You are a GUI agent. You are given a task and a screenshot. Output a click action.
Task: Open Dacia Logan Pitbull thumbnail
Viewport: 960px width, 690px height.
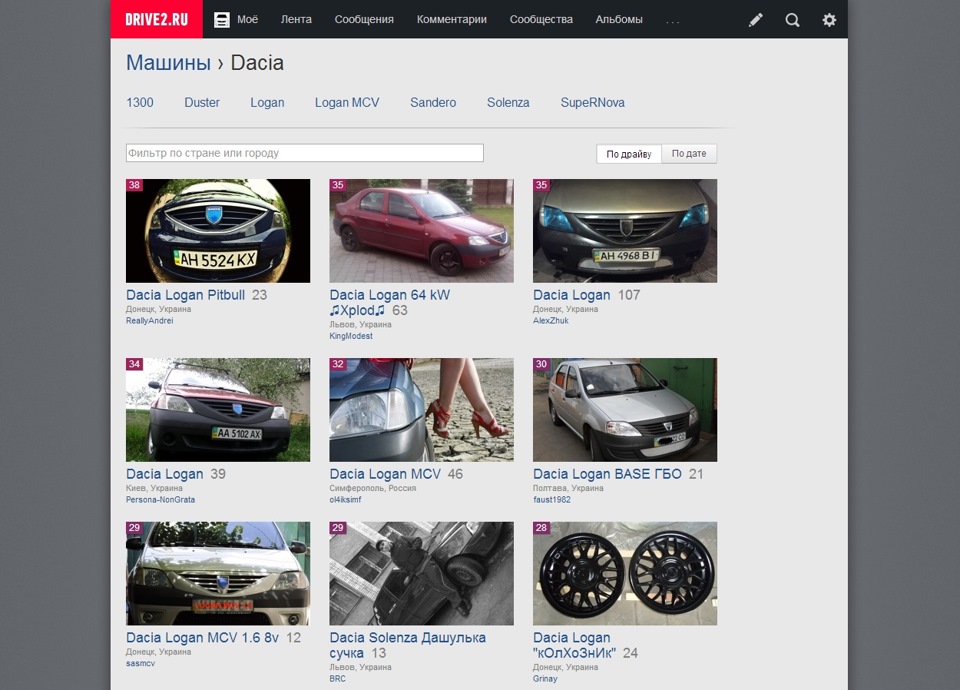[x=218, y=231]
